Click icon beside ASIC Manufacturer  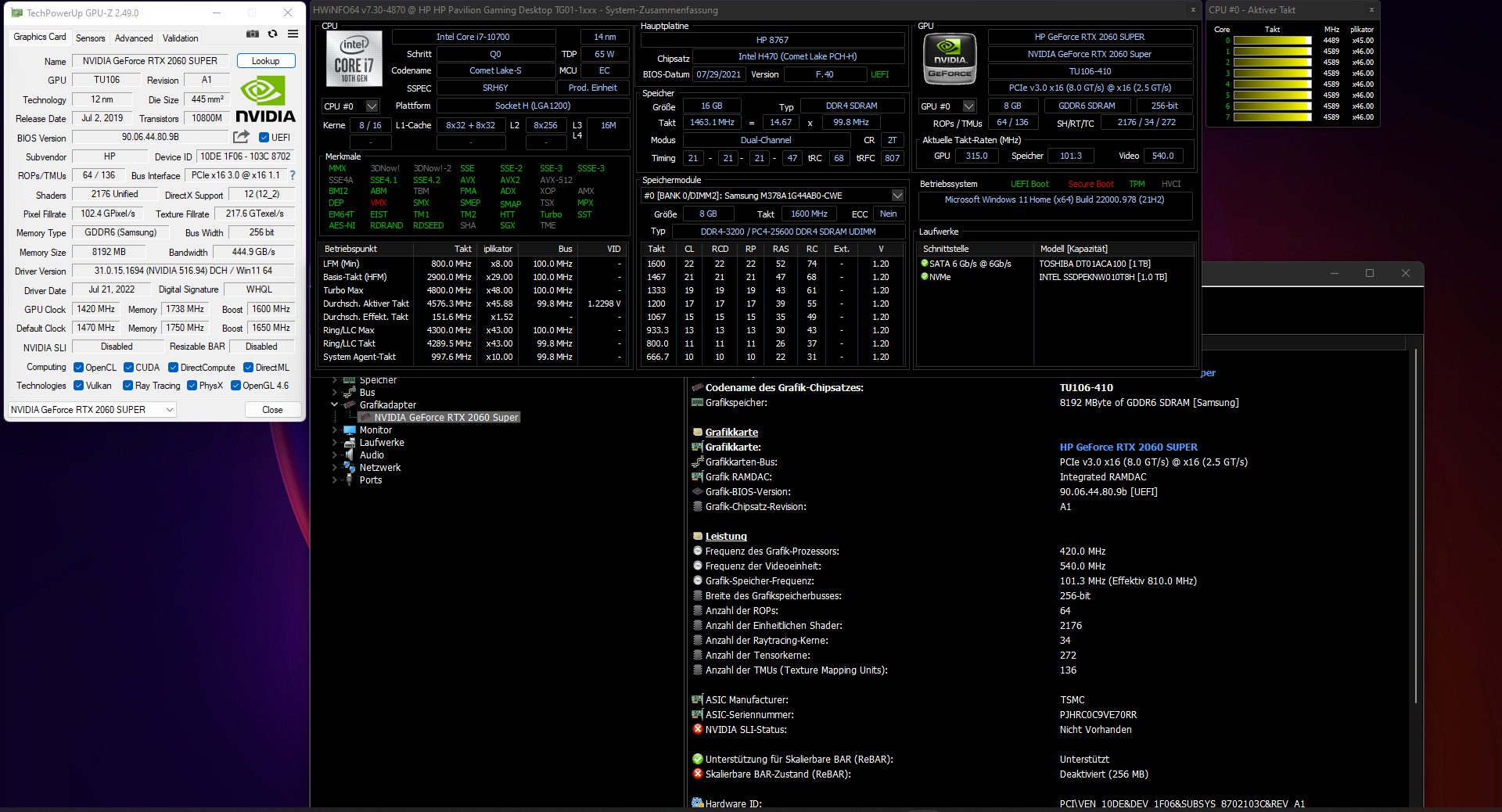click(698, 699)
